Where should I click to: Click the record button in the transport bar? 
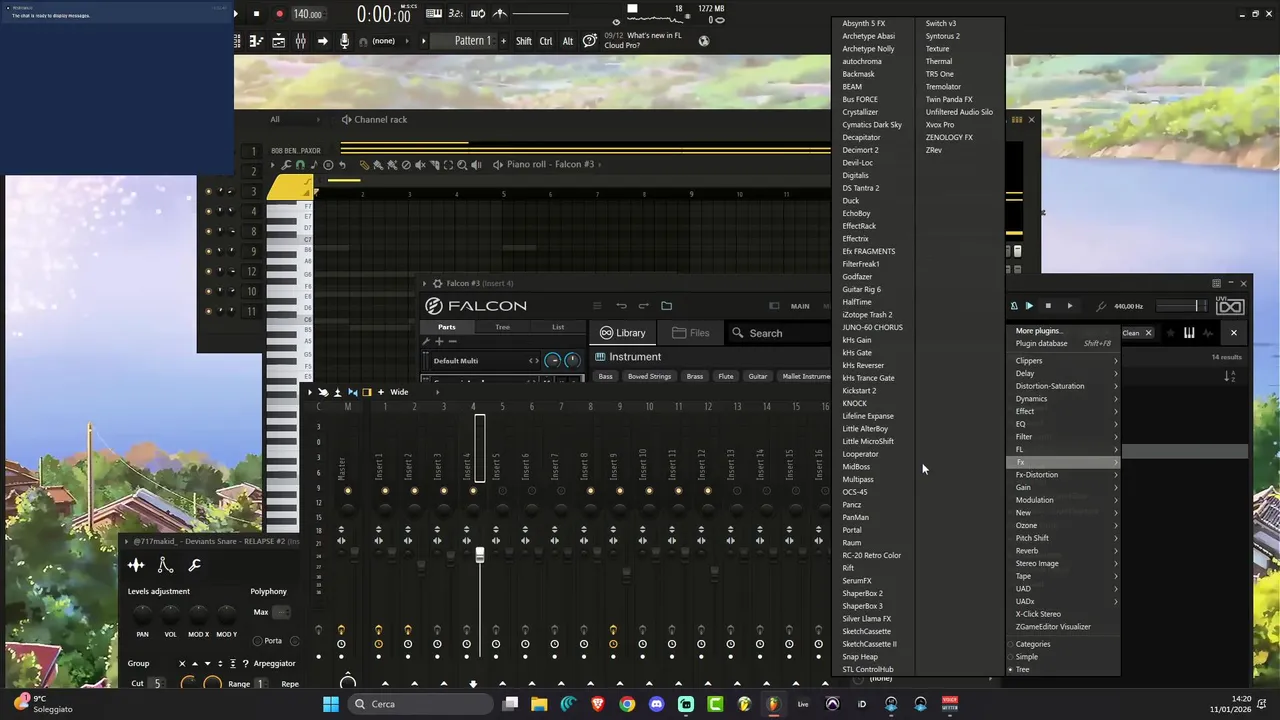pyautogui.click(x=279, y=14)
